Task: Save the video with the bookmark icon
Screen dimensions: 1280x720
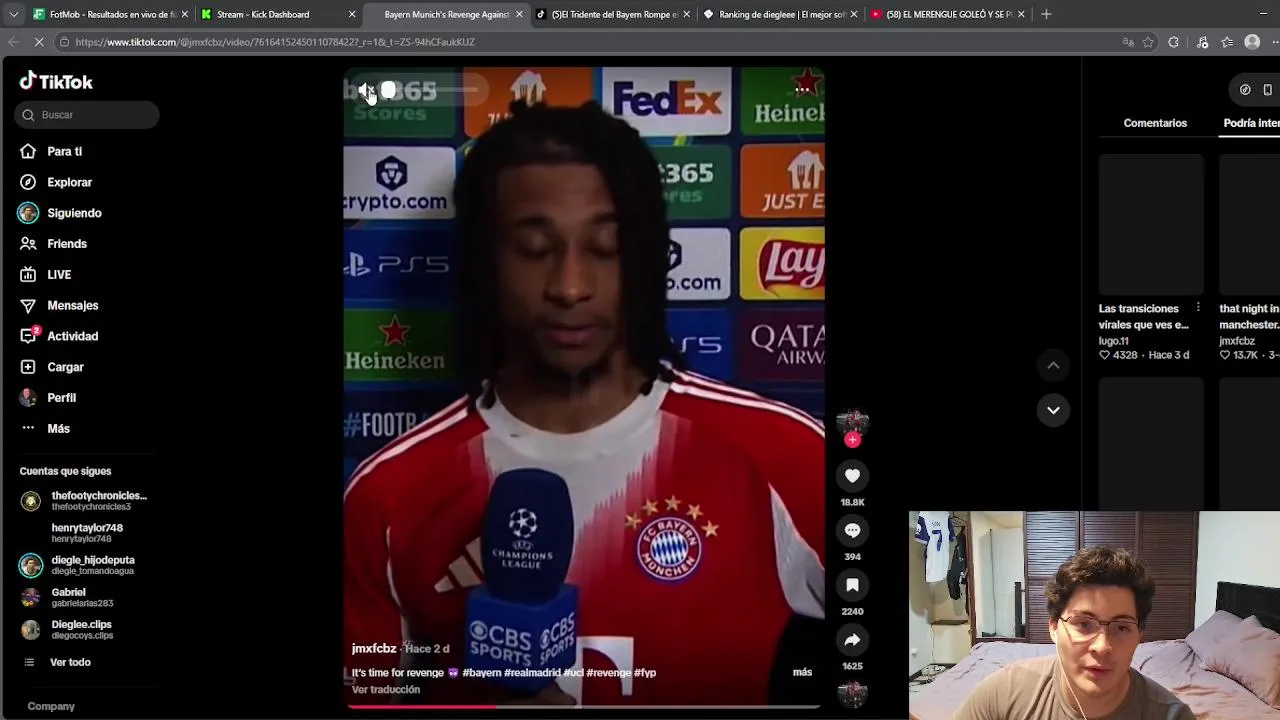Action: point(852,585)
